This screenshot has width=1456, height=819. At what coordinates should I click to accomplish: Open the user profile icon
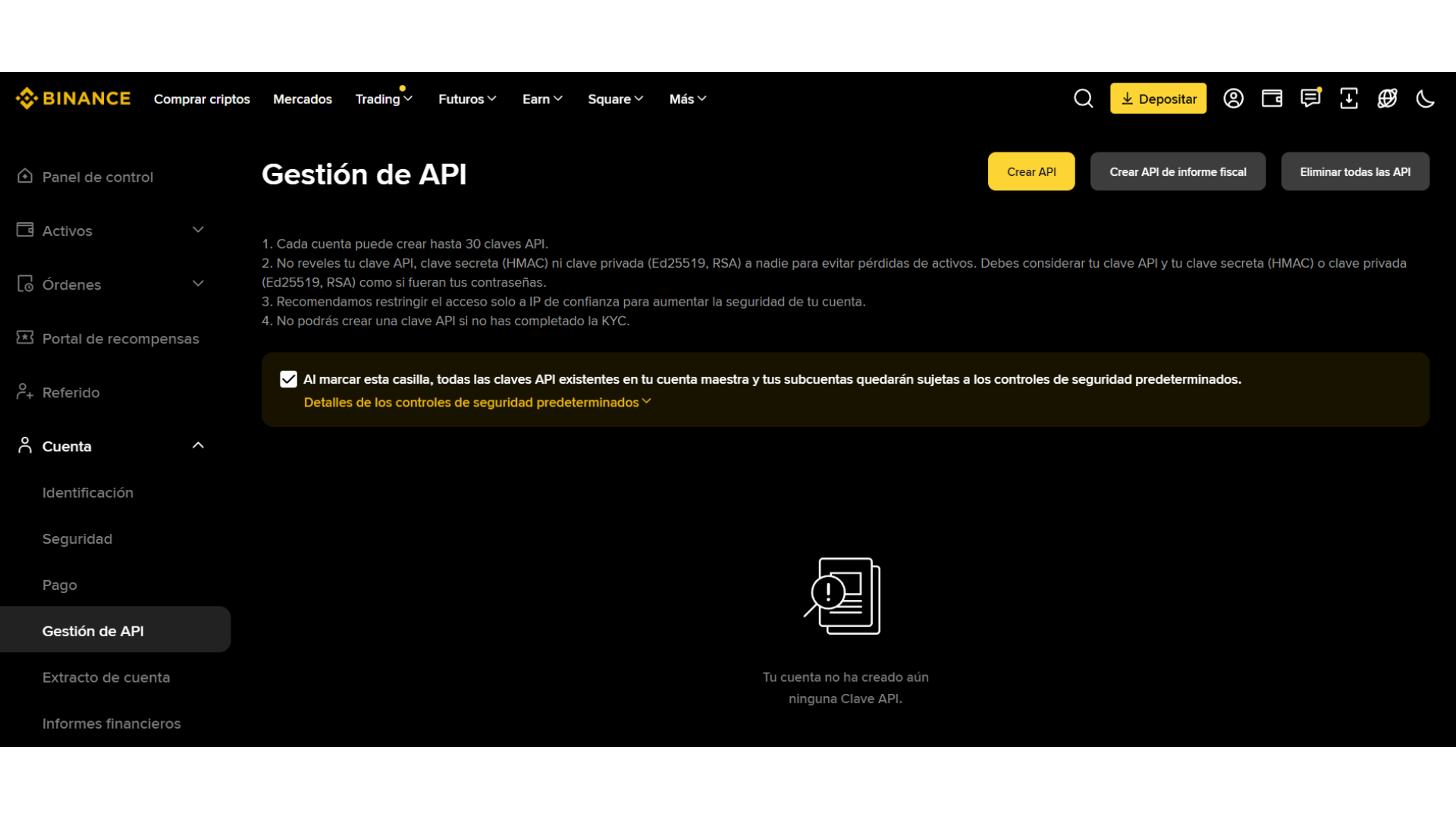pyautogui.click(x=1233, y=98)
